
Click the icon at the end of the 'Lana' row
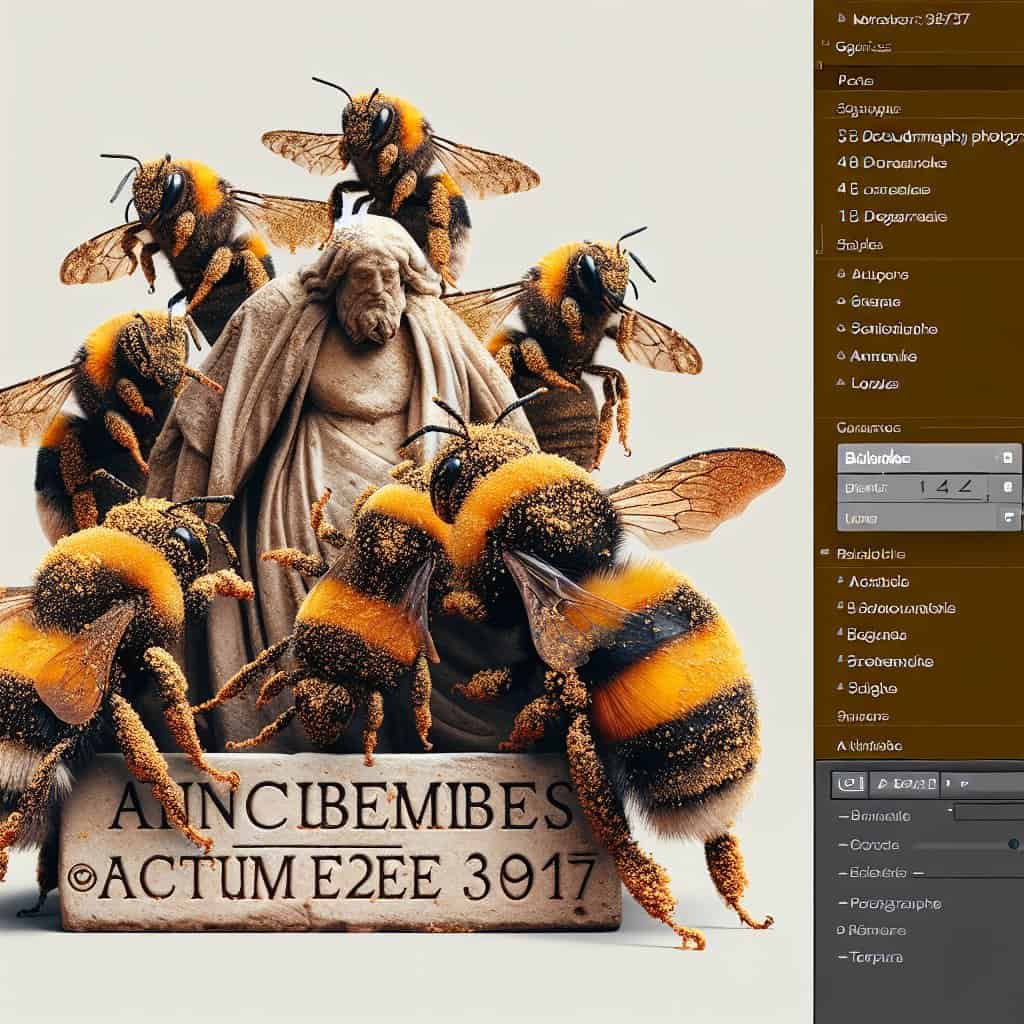pyautogui.click(x=1008, y=518)
